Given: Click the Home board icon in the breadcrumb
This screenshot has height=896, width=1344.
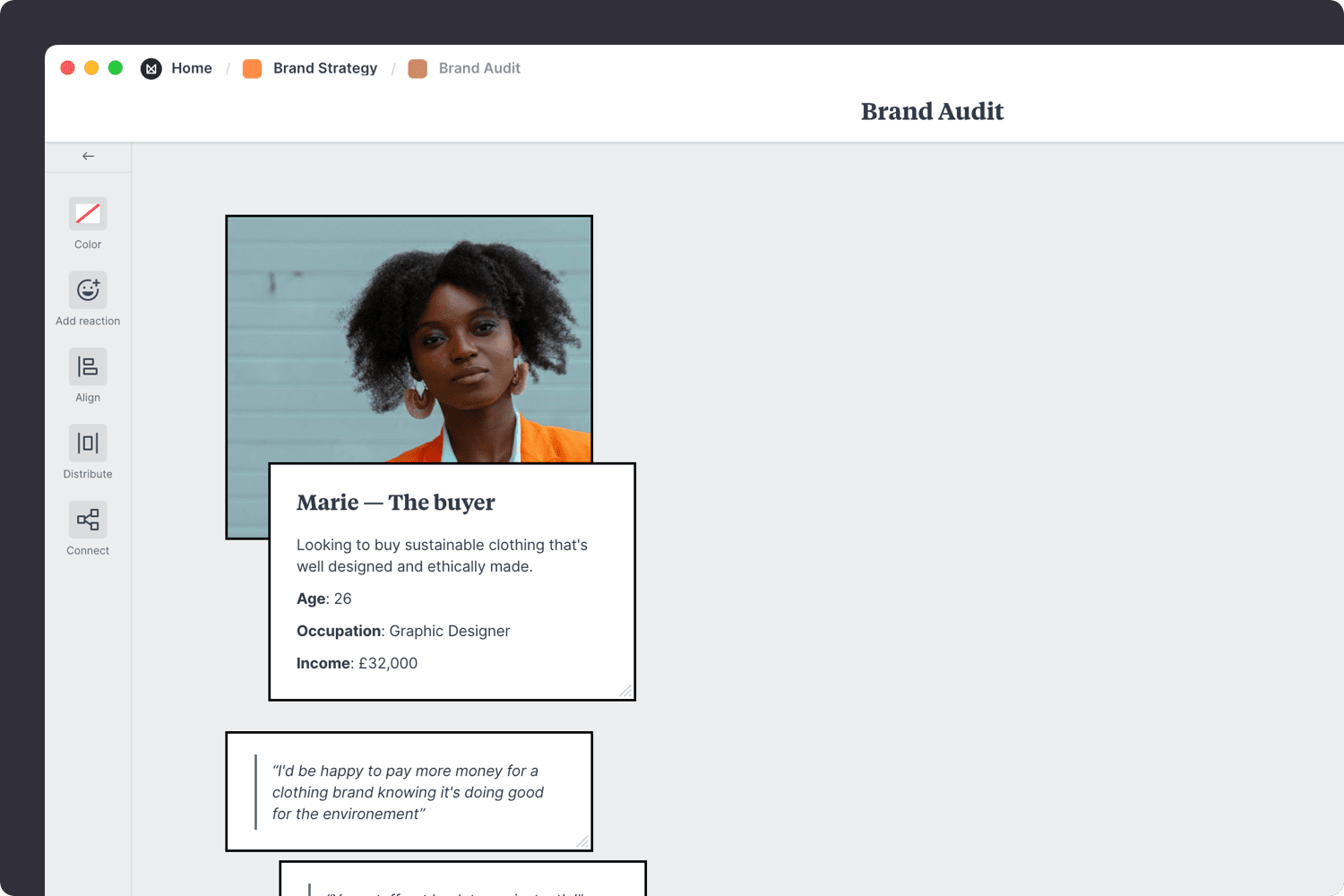Looking at the screenshot, I should (151, 68).
